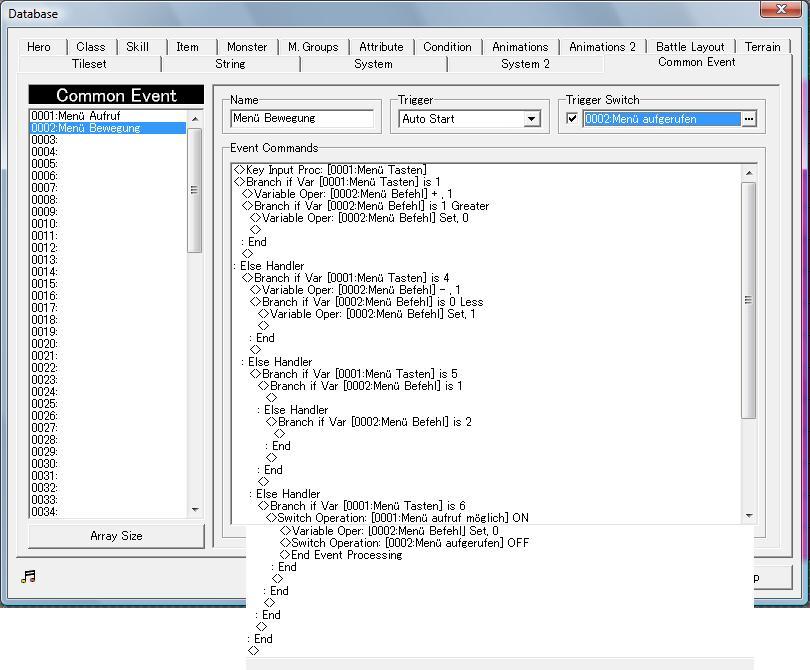Viewport: 810px width, 670px height.
Task: Open the Skill tab
Action: tap(137, 47)
